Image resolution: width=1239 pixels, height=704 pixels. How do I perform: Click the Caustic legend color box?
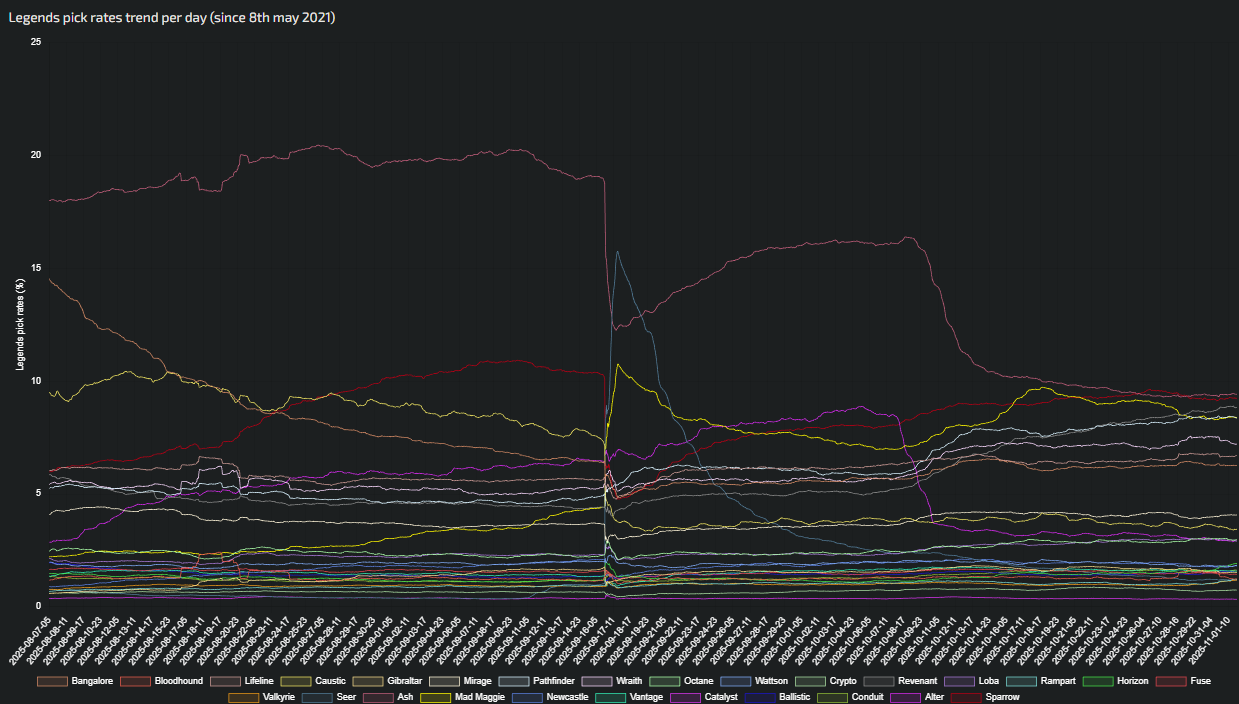click(x=295, y=681)
